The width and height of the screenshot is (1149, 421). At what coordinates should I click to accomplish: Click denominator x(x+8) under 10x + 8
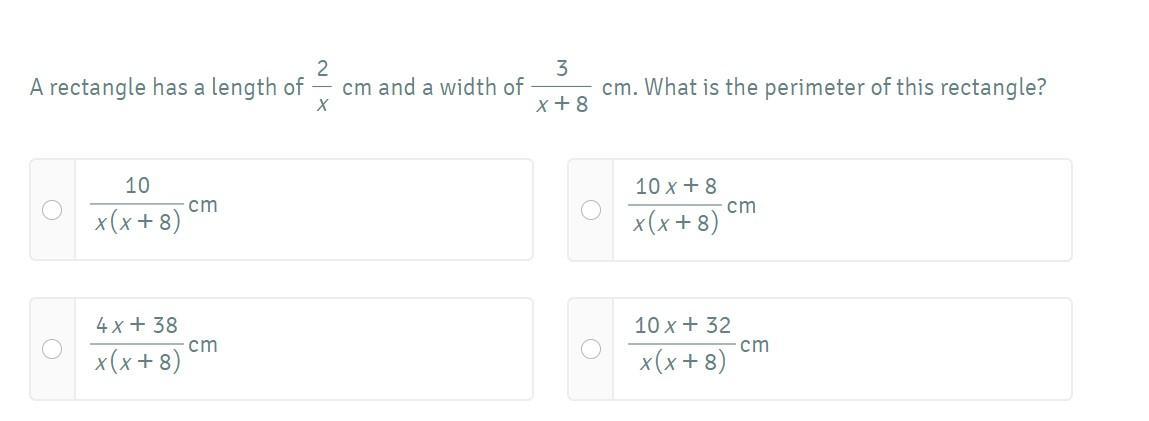point(676,223)
